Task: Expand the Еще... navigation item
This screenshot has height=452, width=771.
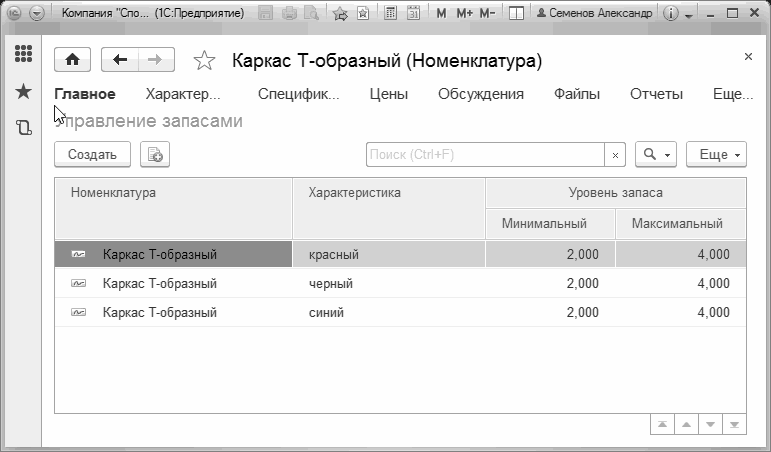Action: [733, 94]
